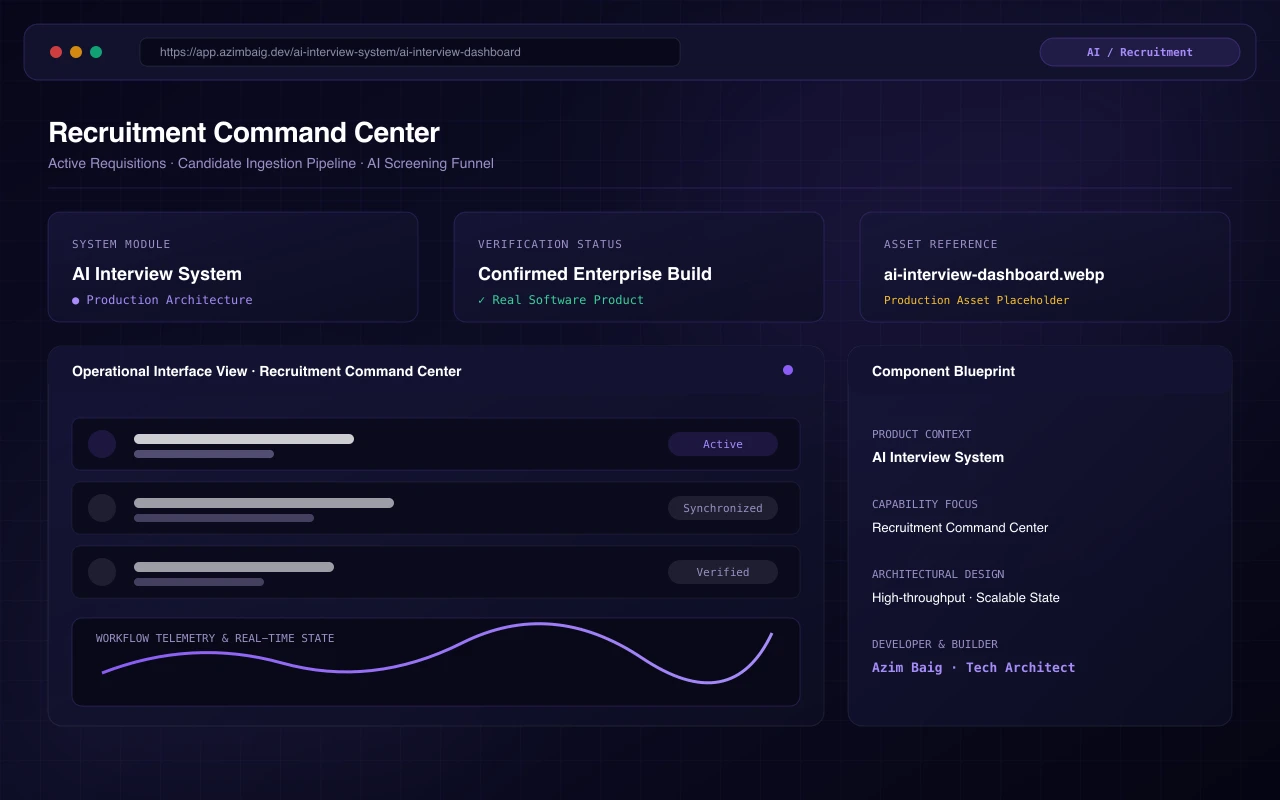Click the WORKFLOW TELEMETRY & REAL-TIME STATE label
The image size is (1280, 800).
tap(215, 638)
